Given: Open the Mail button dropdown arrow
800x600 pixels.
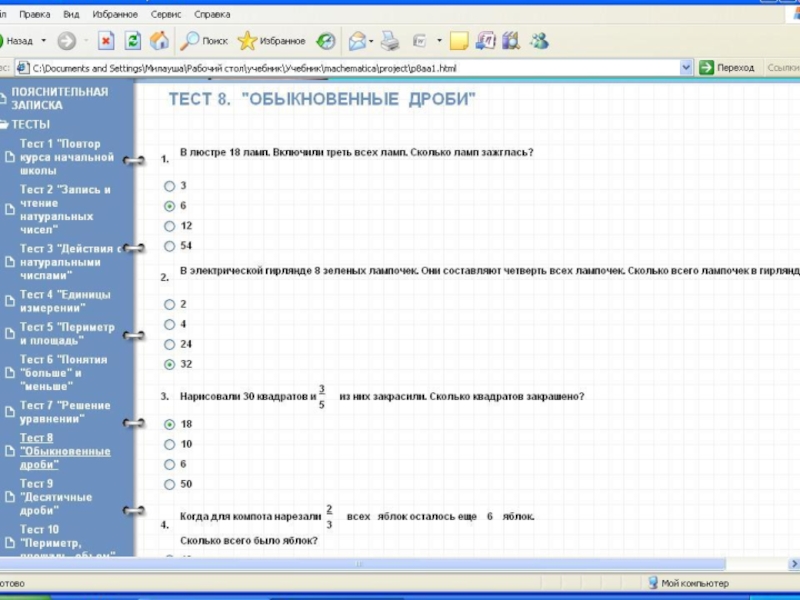Looking at the screenshot, I should [371, 41].
